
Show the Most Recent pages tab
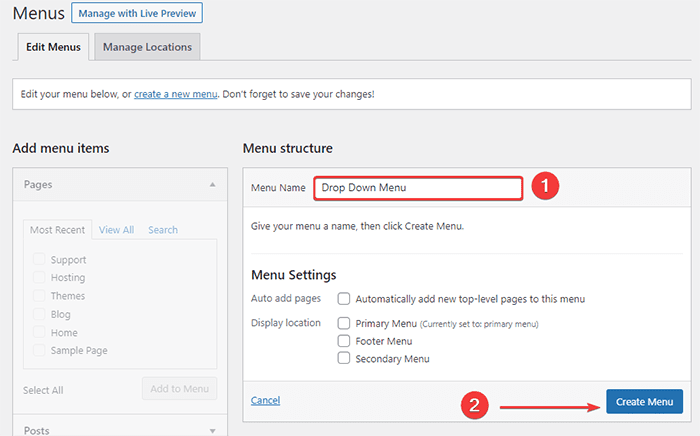click(x=57, y=230)
